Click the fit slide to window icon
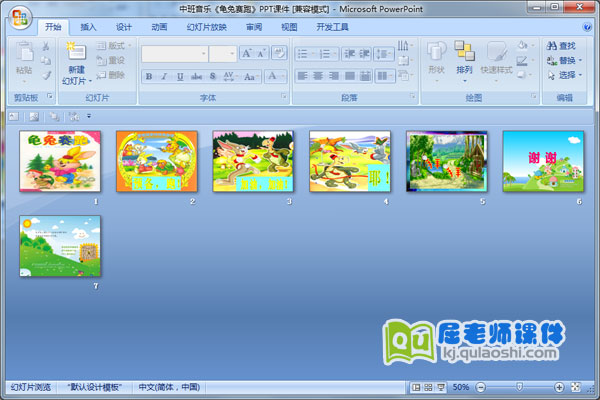Screen dimensions: 600x400 tap(576, 387)
